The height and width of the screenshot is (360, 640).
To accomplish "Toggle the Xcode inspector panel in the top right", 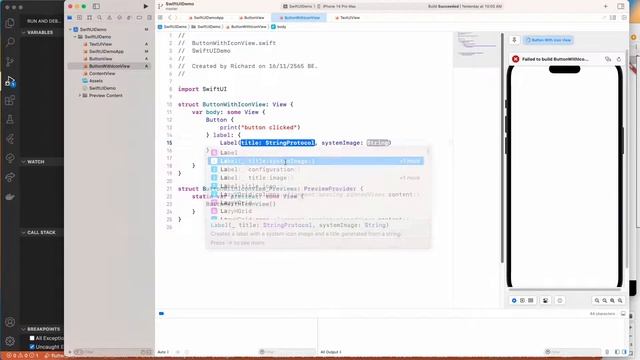I will coord(621,6).
